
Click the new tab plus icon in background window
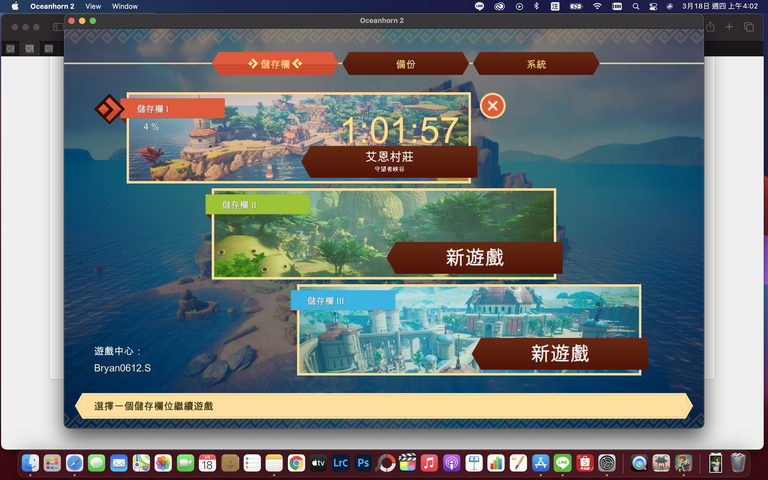tap(729, 27)
